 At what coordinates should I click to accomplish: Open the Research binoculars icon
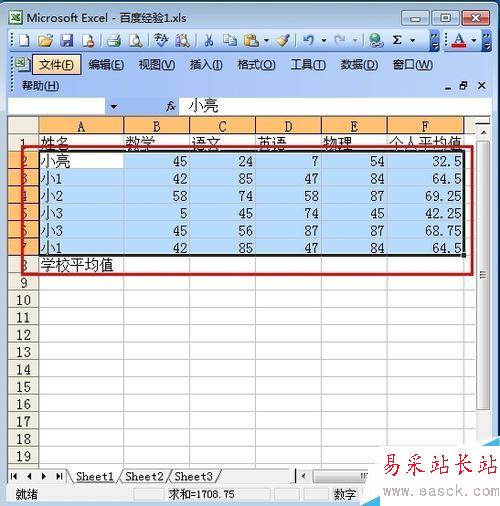click(183, 41)
